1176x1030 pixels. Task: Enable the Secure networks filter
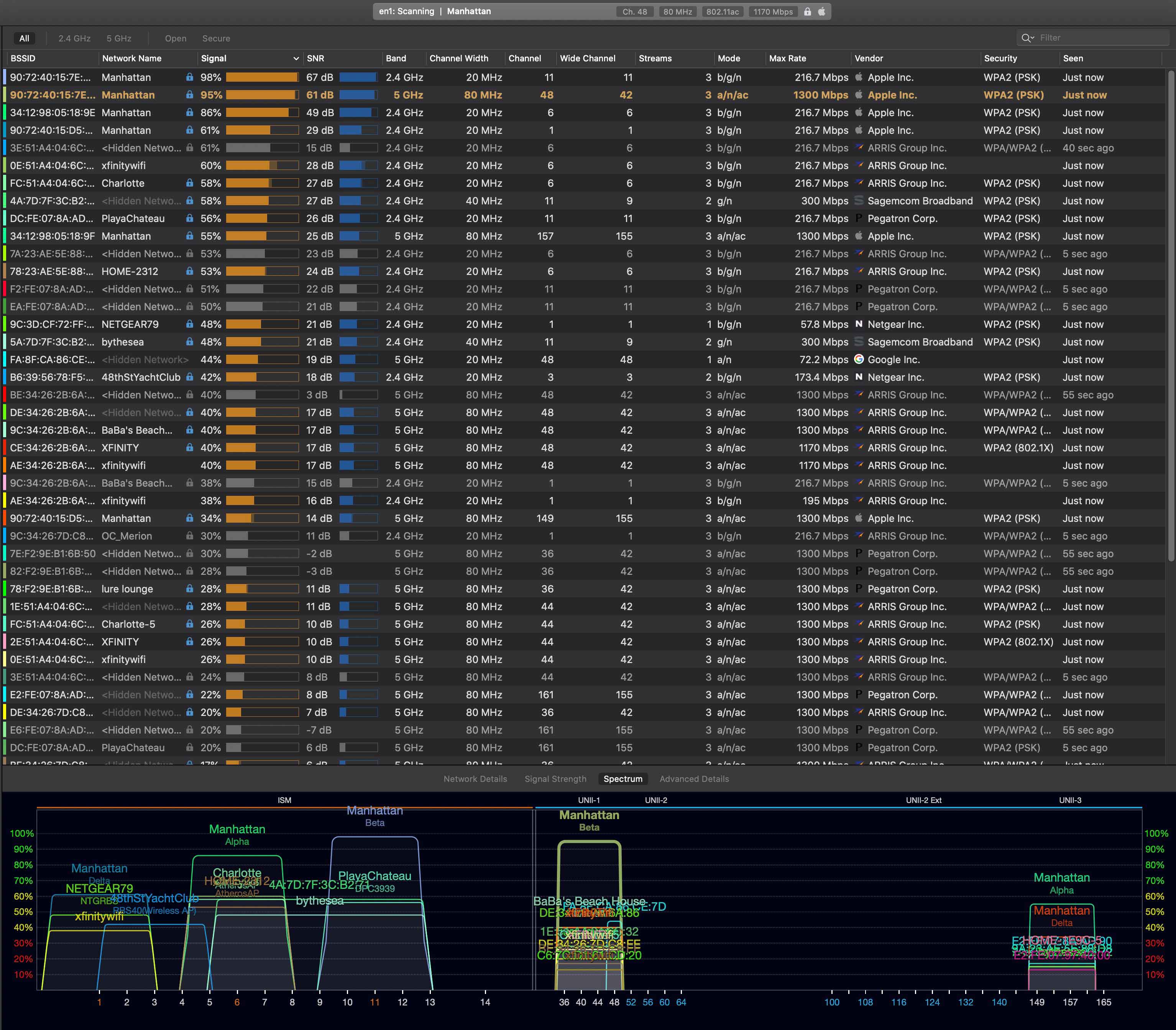point(216,38)
